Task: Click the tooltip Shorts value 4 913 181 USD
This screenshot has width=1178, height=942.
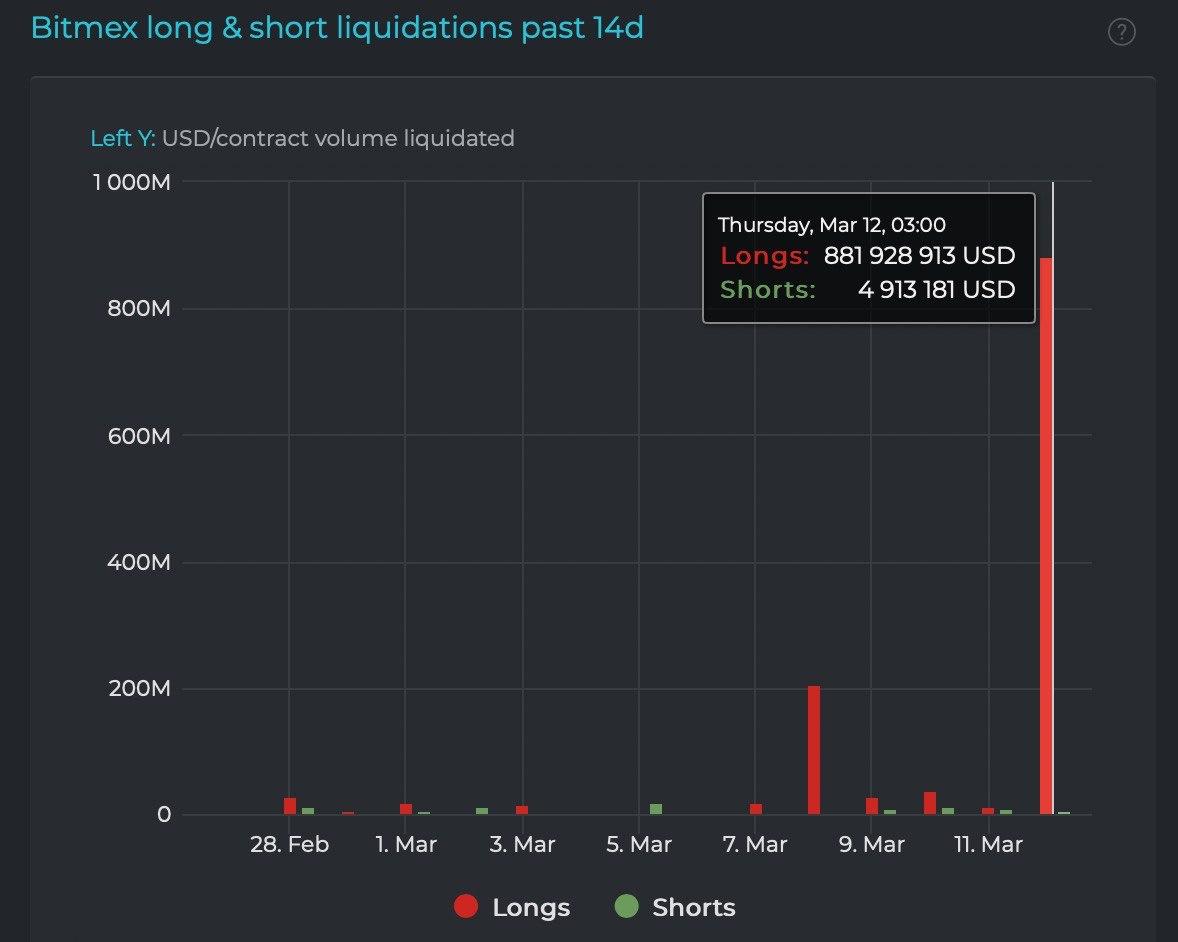Action: [x=936, y=290]
